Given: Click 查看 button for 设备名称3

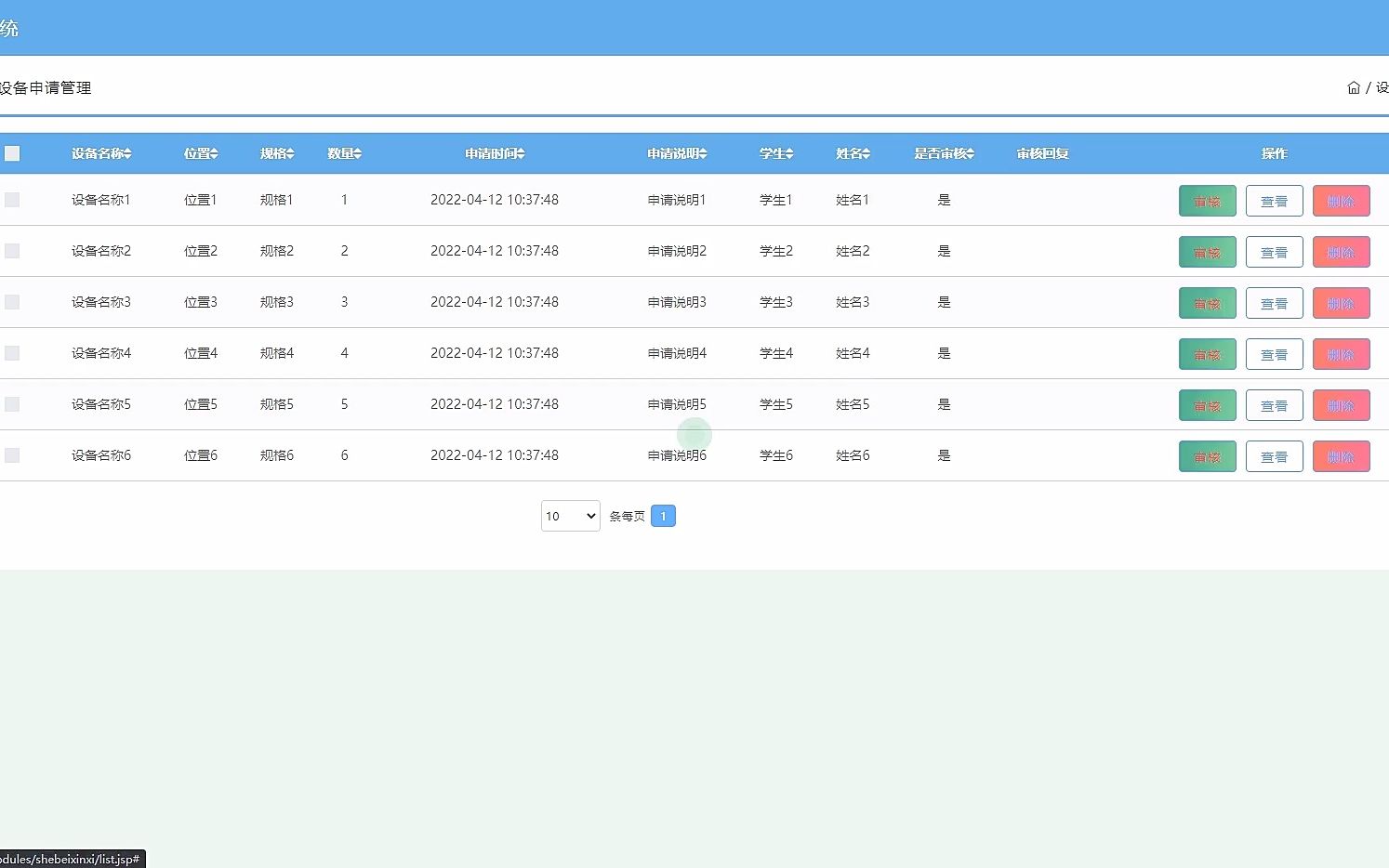Looking at the screenshot, I should tap(1274, 303).
